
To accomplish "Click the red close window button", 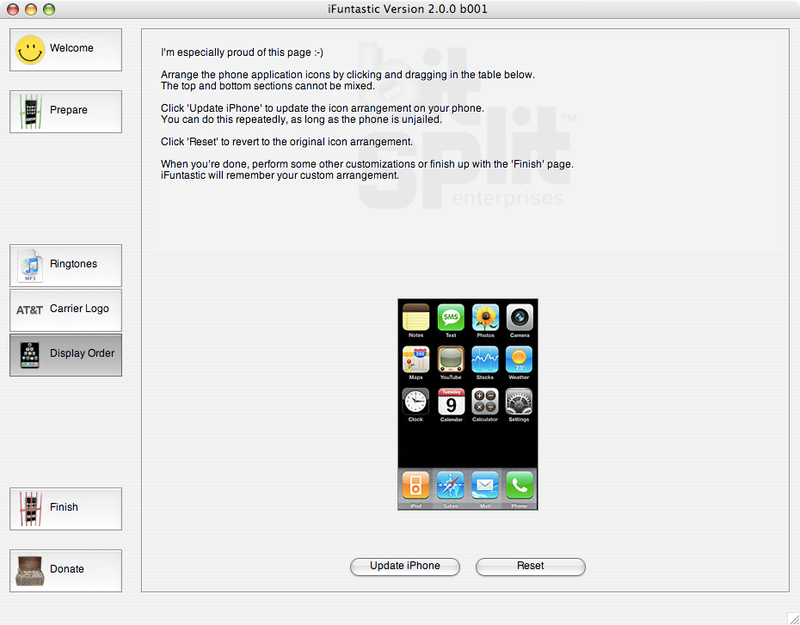I will pos(13,9).
